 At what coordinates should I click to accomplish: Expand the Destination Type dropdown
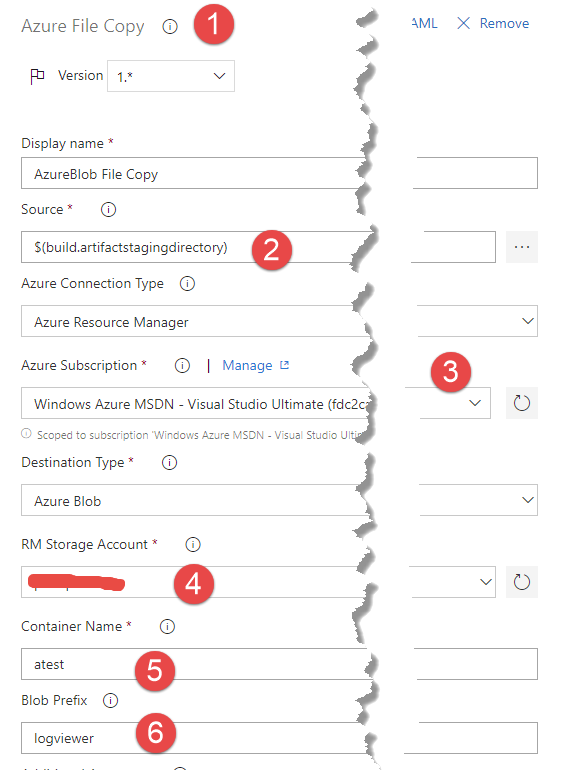(x=279, y=500)
